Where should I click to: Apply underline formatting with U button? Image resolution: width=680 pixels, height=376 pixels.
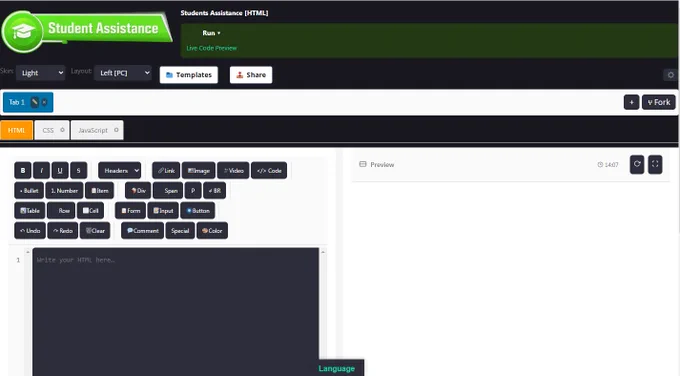[60, 170]
